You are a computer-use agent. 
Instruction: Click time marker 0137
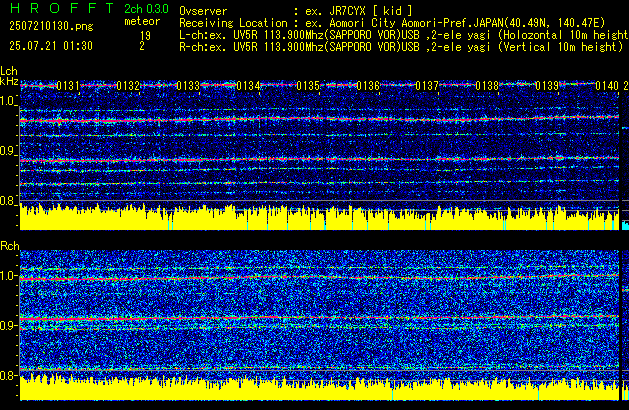click(427, 85)
